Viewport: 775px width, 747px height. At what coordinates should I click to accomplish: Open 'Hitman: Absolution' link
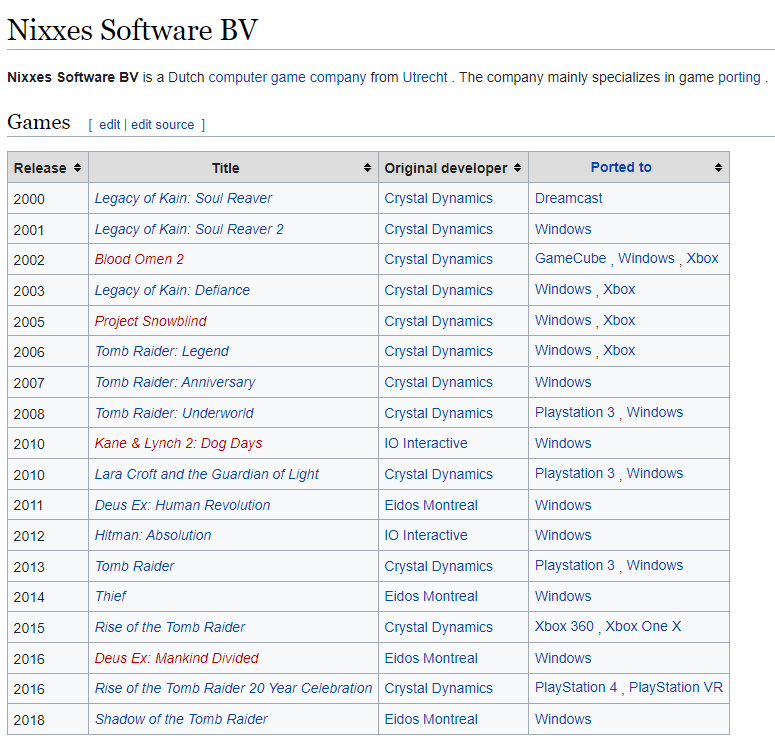tap(153, 535)
